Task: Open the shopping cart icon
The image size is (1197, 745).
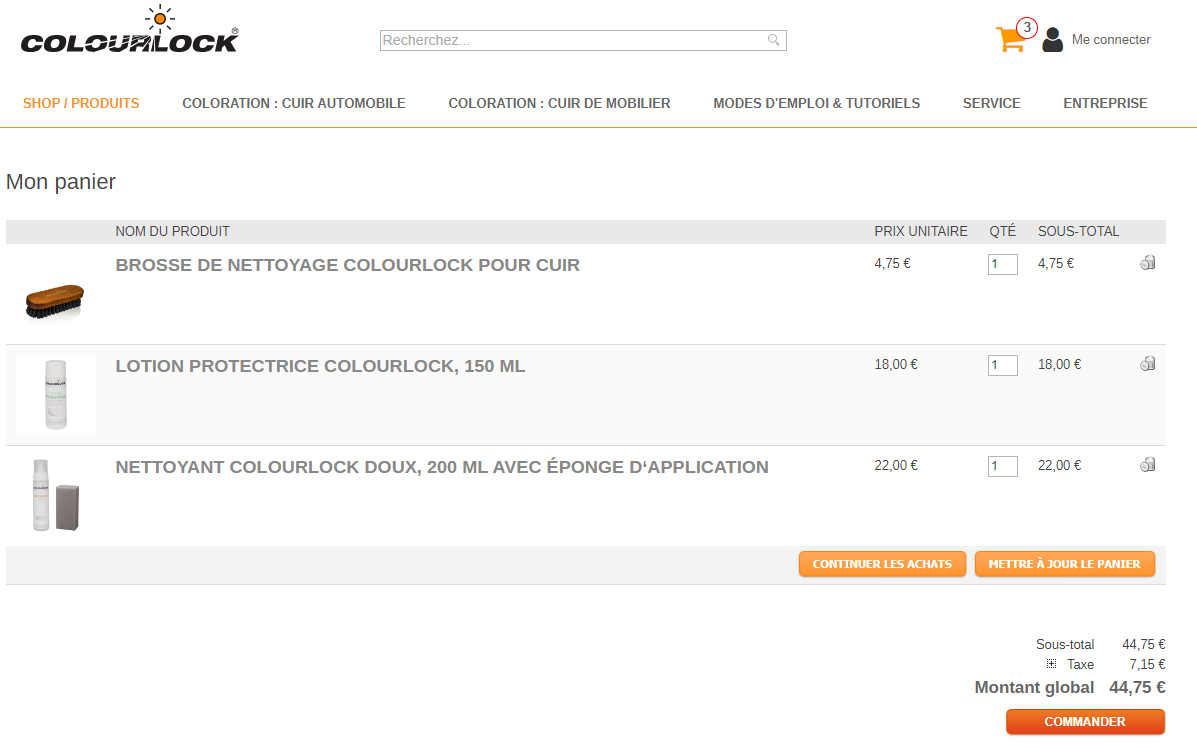Action: (1011, 38)
